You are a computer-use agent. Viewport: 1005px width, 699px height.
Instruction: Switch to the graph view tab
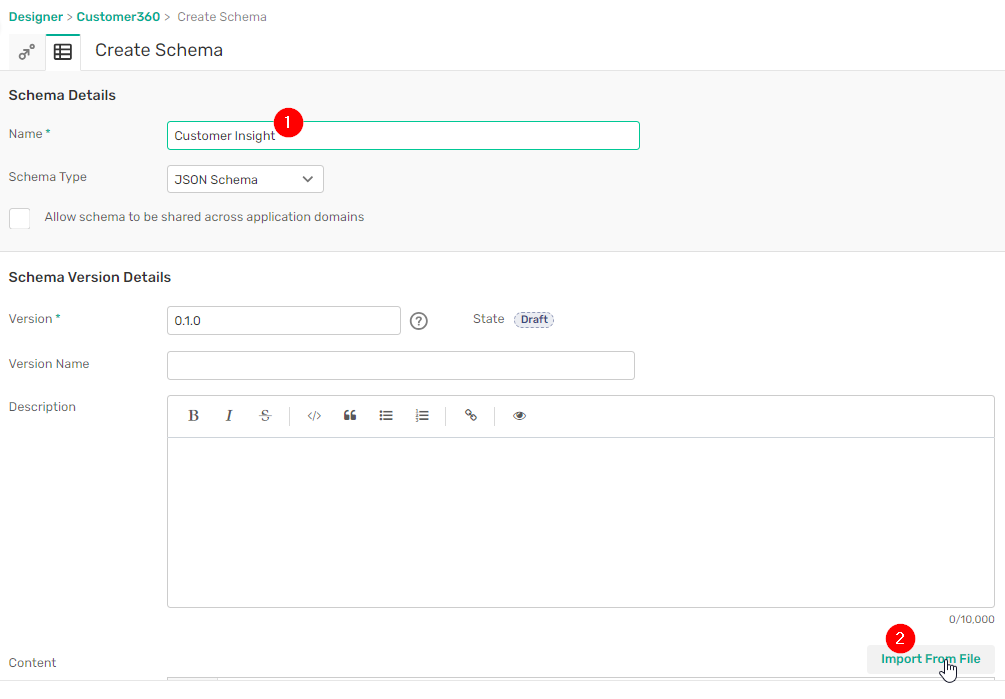click(27, 52)
